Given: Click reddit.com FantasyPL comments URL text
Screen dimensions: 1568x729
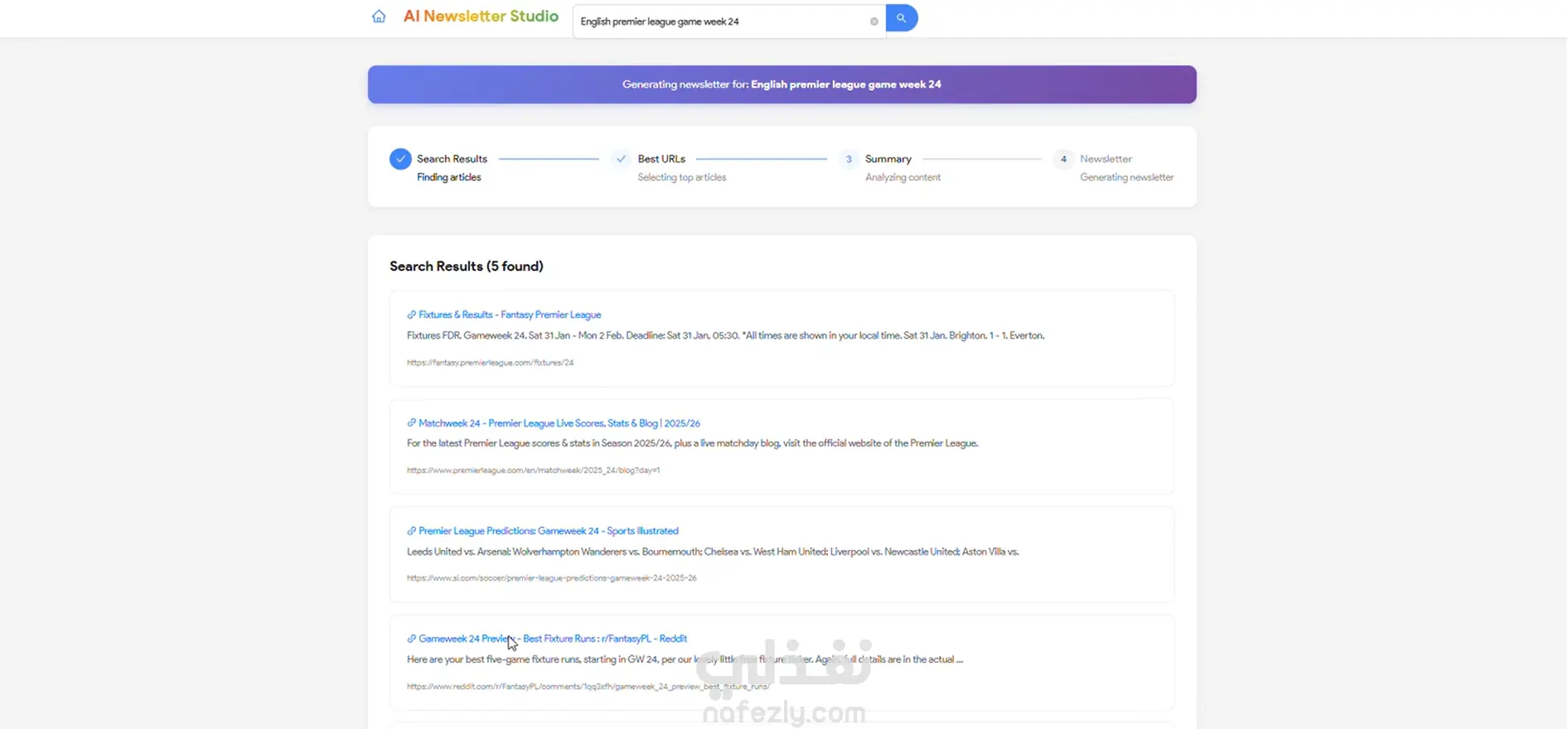Looking at the screenshot, I should coord(588,687).
